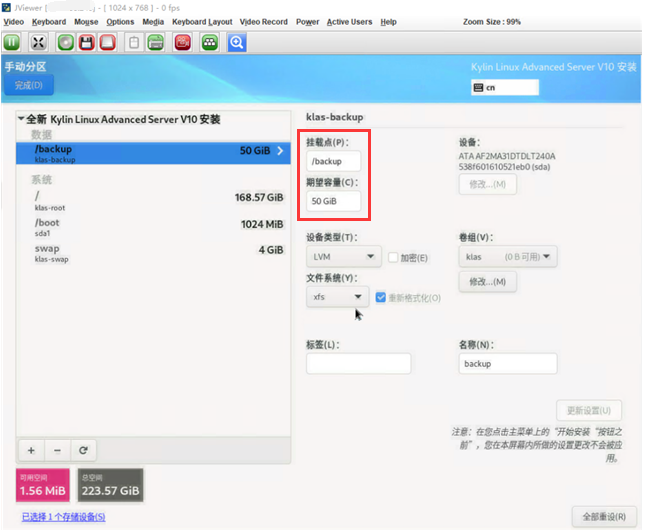Start video recording icon
Image resolution: width=646 pixels, height=532 pixels.
click(183, 42)
